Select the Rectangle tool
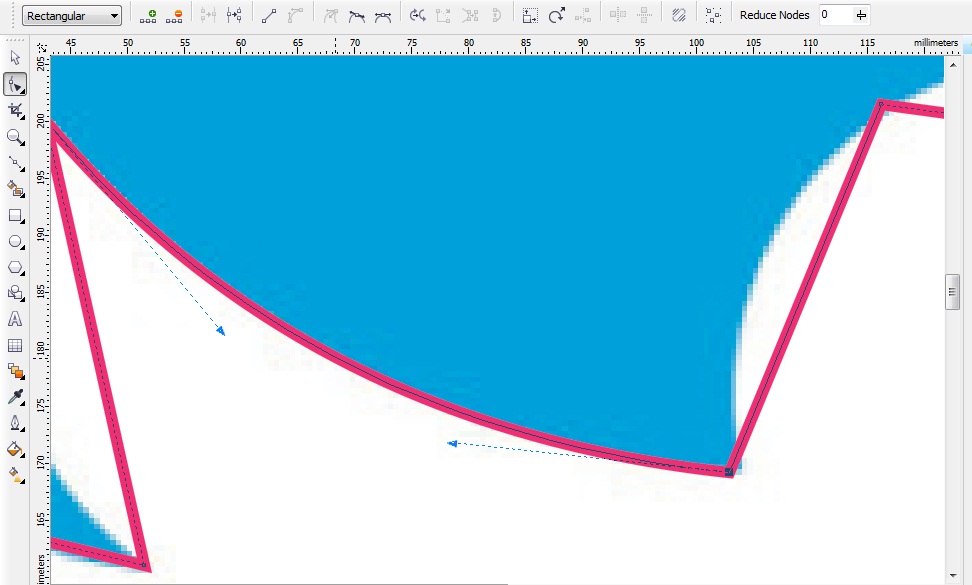Image resolution: width=972 pixels, height=585 pixels. click(x=14, y=216)
